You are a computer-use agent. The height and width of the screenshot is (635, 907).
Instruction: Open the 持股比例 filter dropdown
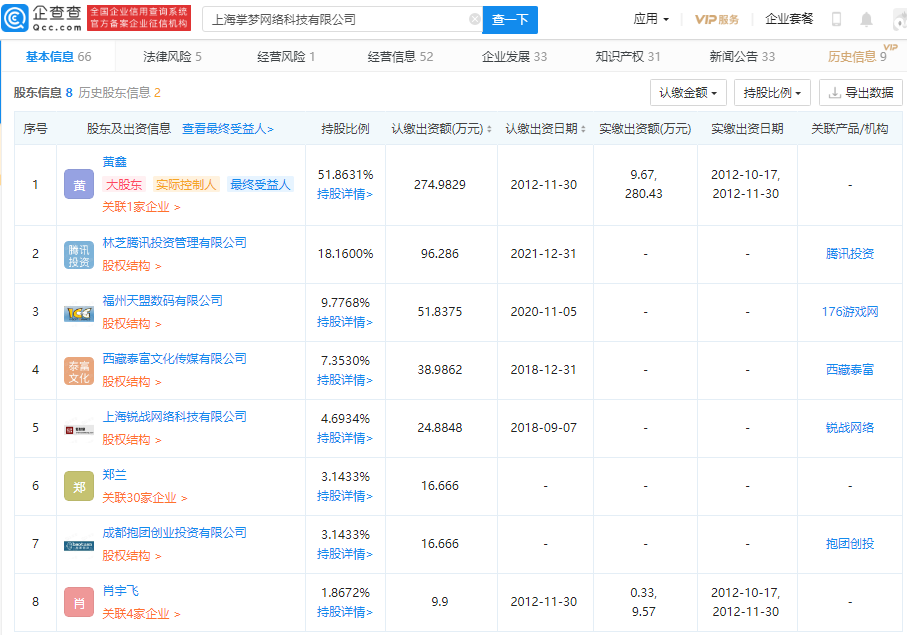772,93
